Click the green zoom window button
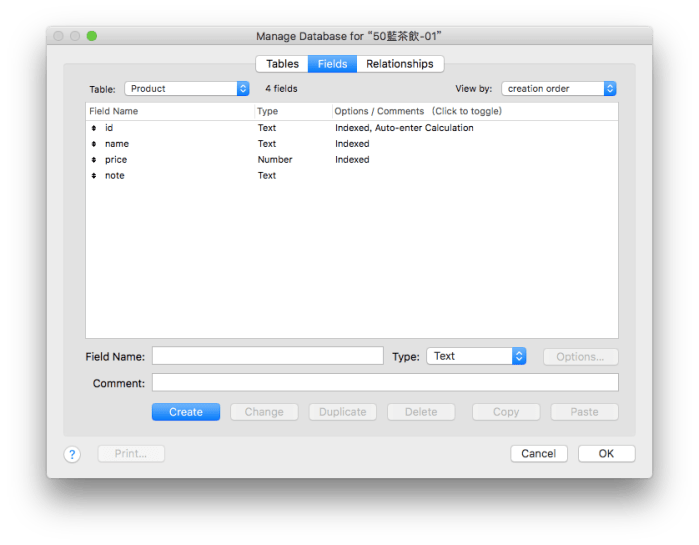The image size is (699, 545). coord(92,36)
